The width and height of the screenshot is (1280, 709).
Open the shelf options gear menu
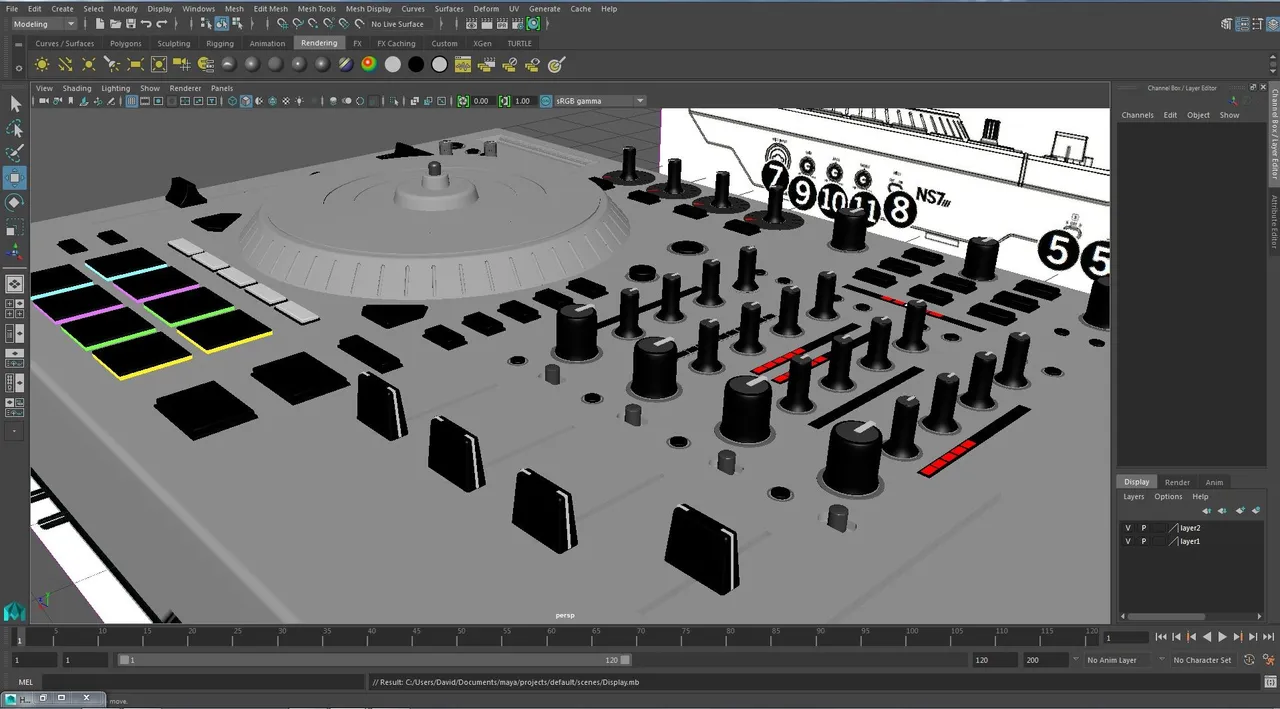coord(19,68)
